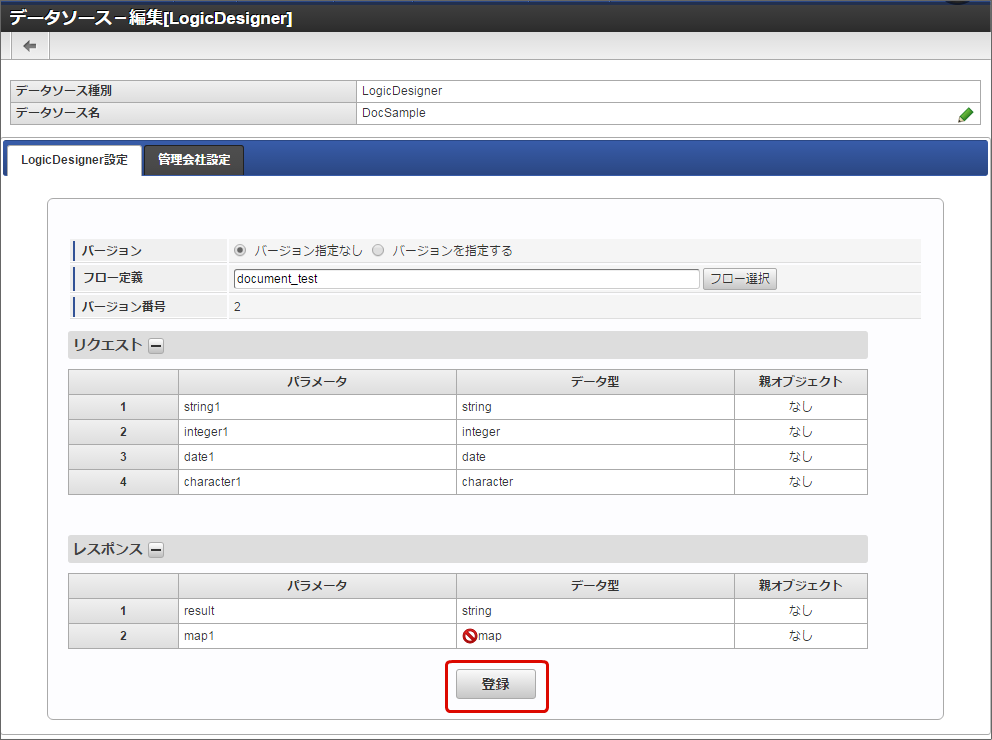Screen dimensions: 992x740
Task: Click the result response parameter cell
Action: pyautogui.click(x=317, y=611)
